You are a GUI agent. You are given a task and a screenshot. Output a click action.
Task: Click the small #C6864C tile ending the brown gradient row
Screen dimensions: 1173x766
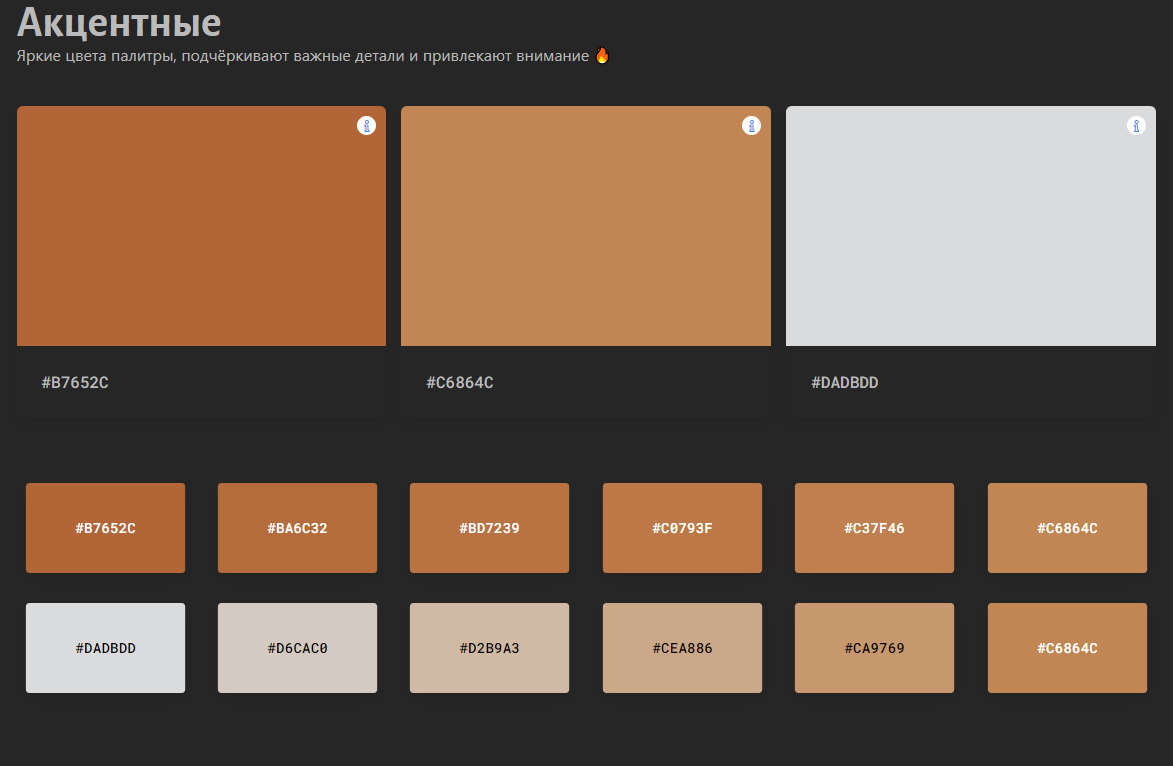point(1067,528)
